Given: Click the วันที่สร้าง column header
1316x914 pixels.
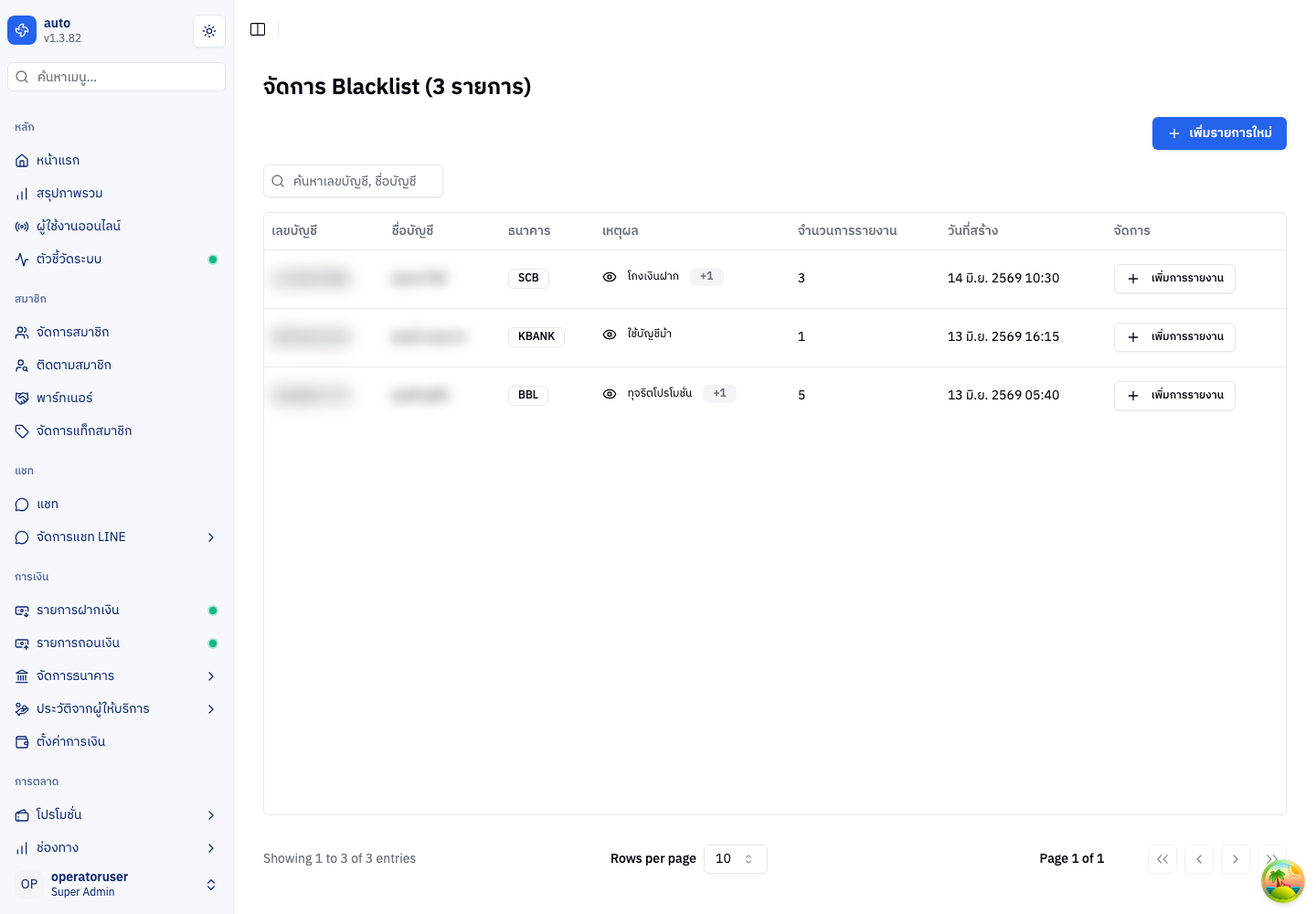Looking at the screenshot, I should [972, 230].
